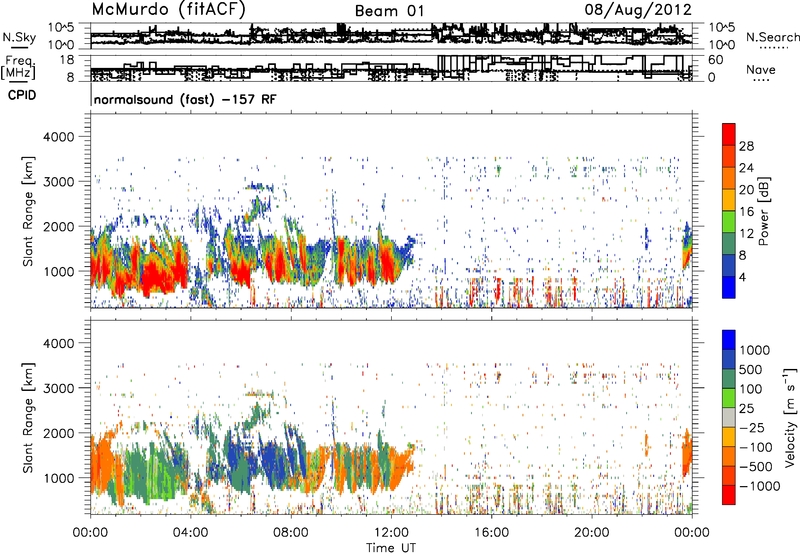
Task: Click the 'Nave' label
Action: click(x=761, y=70)
